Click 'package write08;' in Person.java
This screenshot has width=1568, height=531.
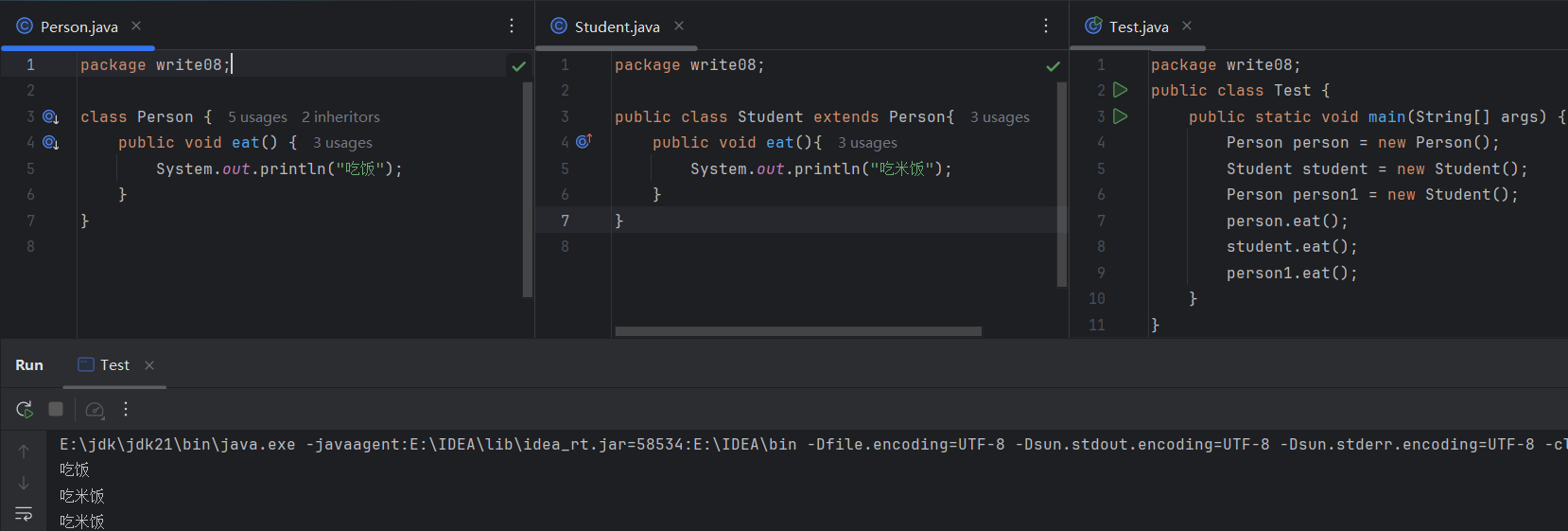155,64
